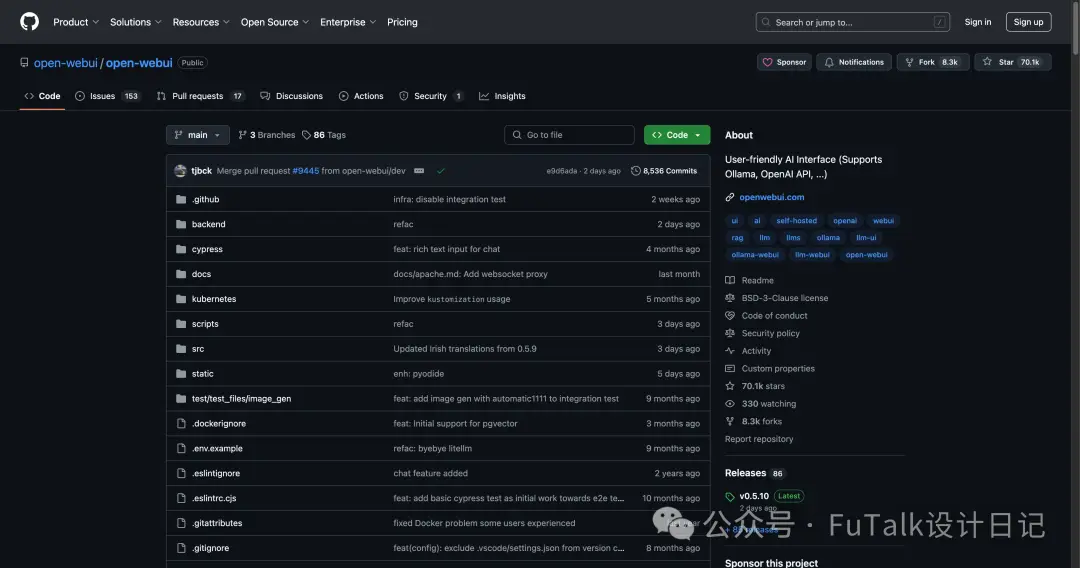Click the Fork repository icon
The image size is (1080, 568).
[x=909, y=62]
